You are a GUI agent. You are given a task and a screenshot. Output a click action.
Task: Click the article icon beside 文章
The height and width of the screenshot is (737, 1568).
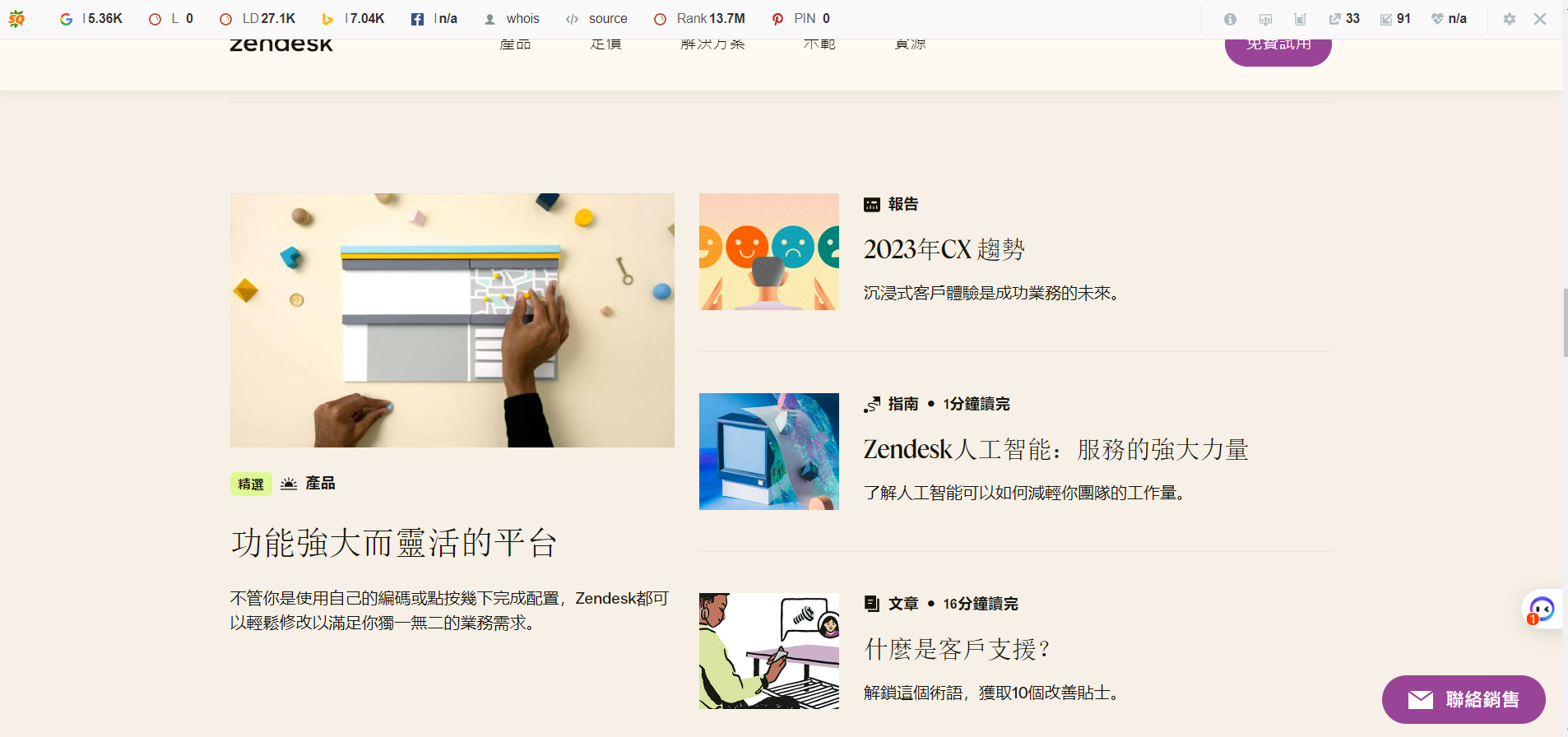pos(872,604)
